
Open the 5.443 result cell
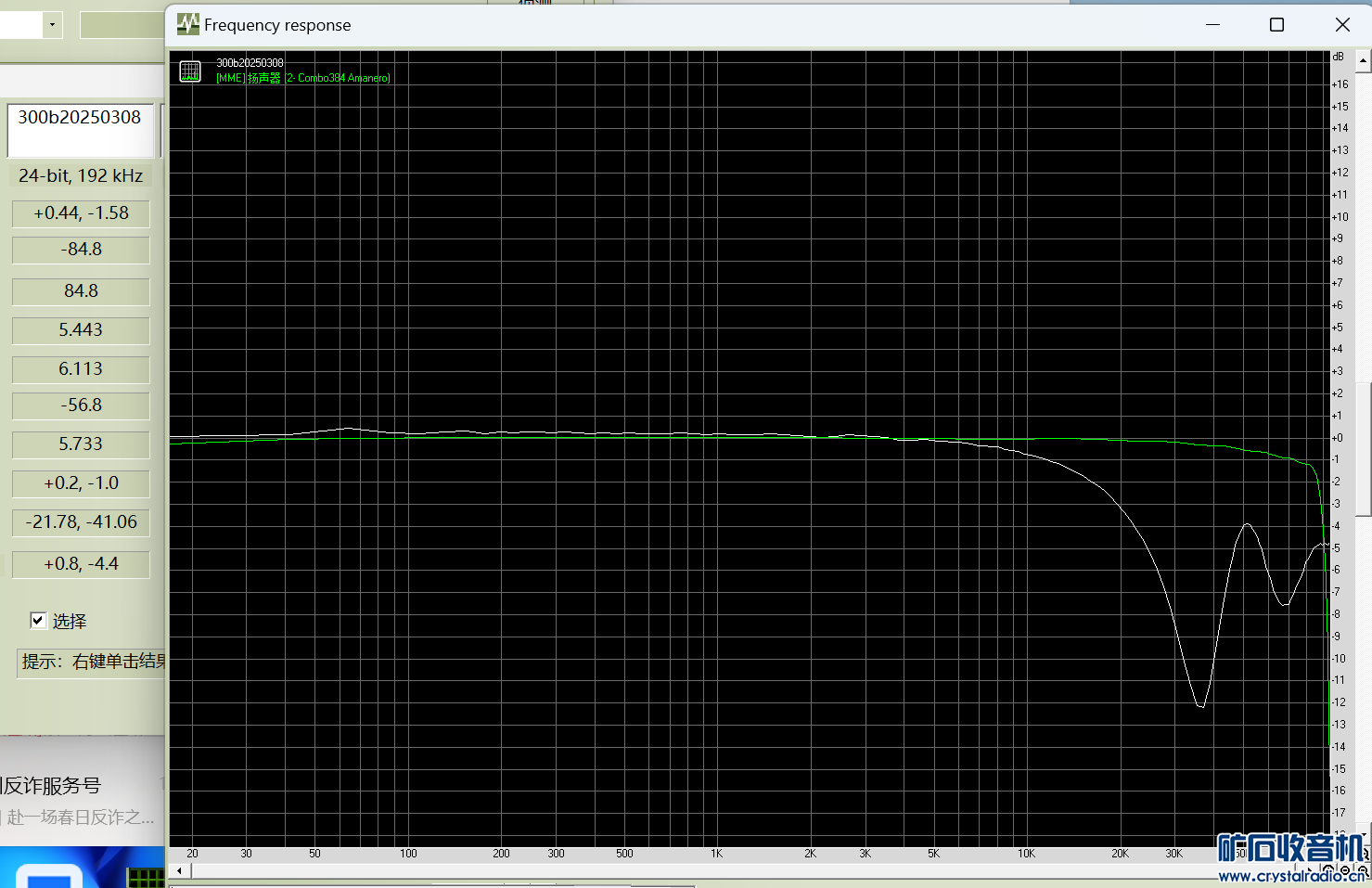point(81,330)
